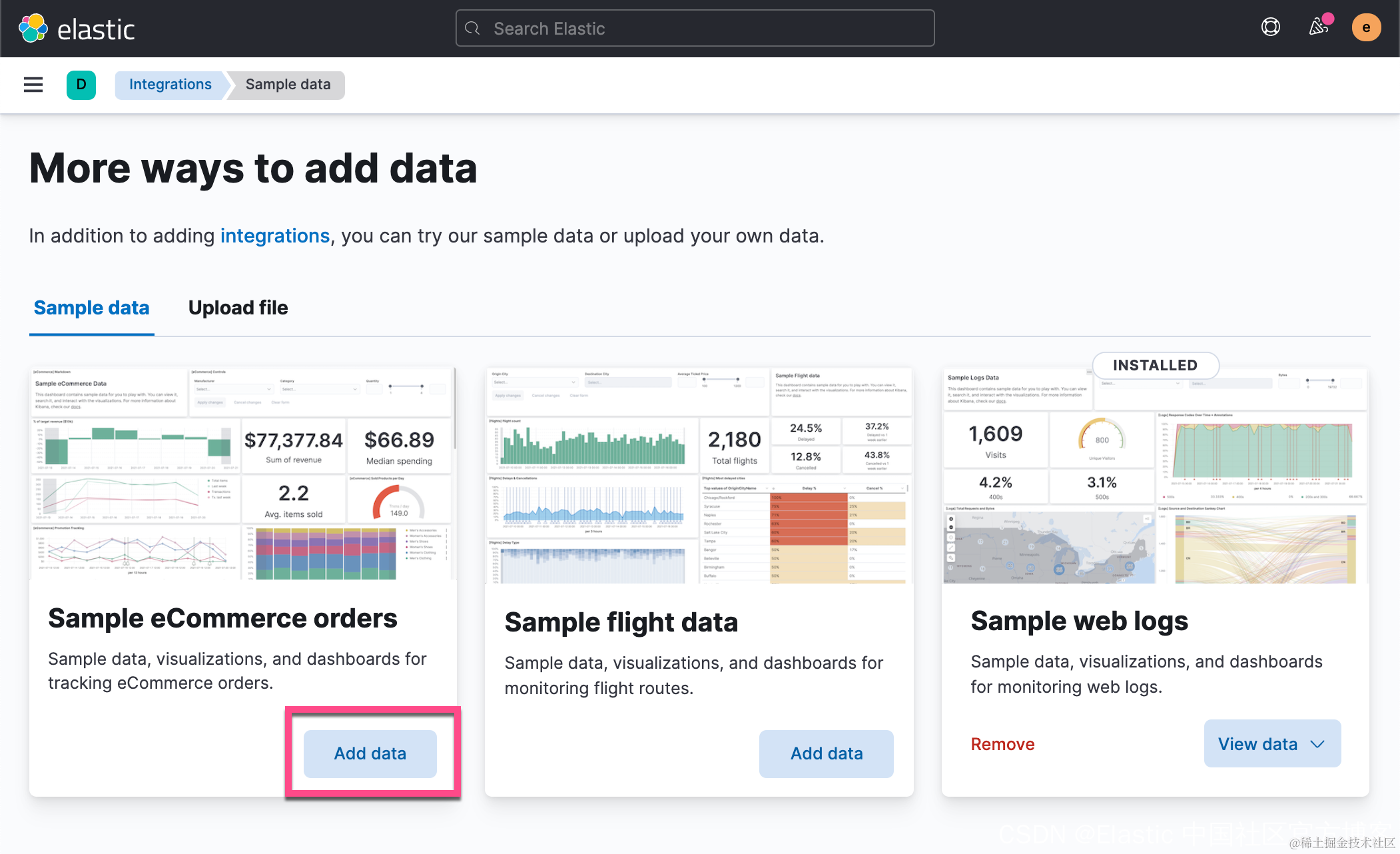The height and width of the screenshot is (854, 1400).
Task: Focus the Search Elastic input field
Action: pyautogui.click(x=706, y=29)
